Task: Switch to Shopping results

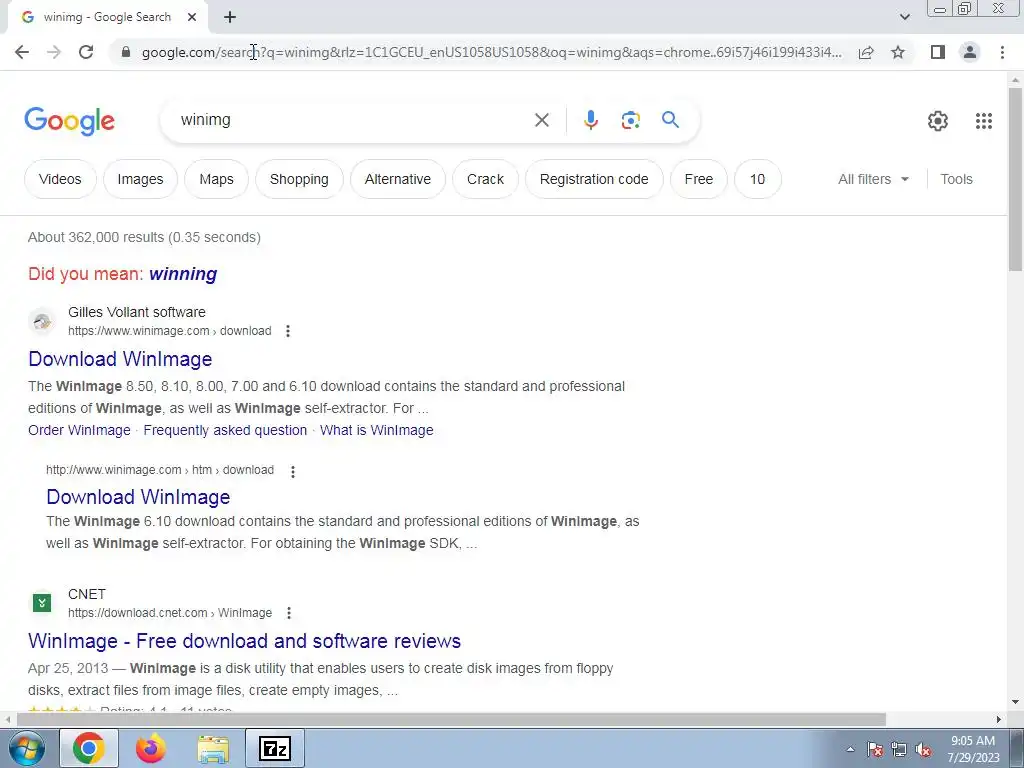Action: [299, 179]
